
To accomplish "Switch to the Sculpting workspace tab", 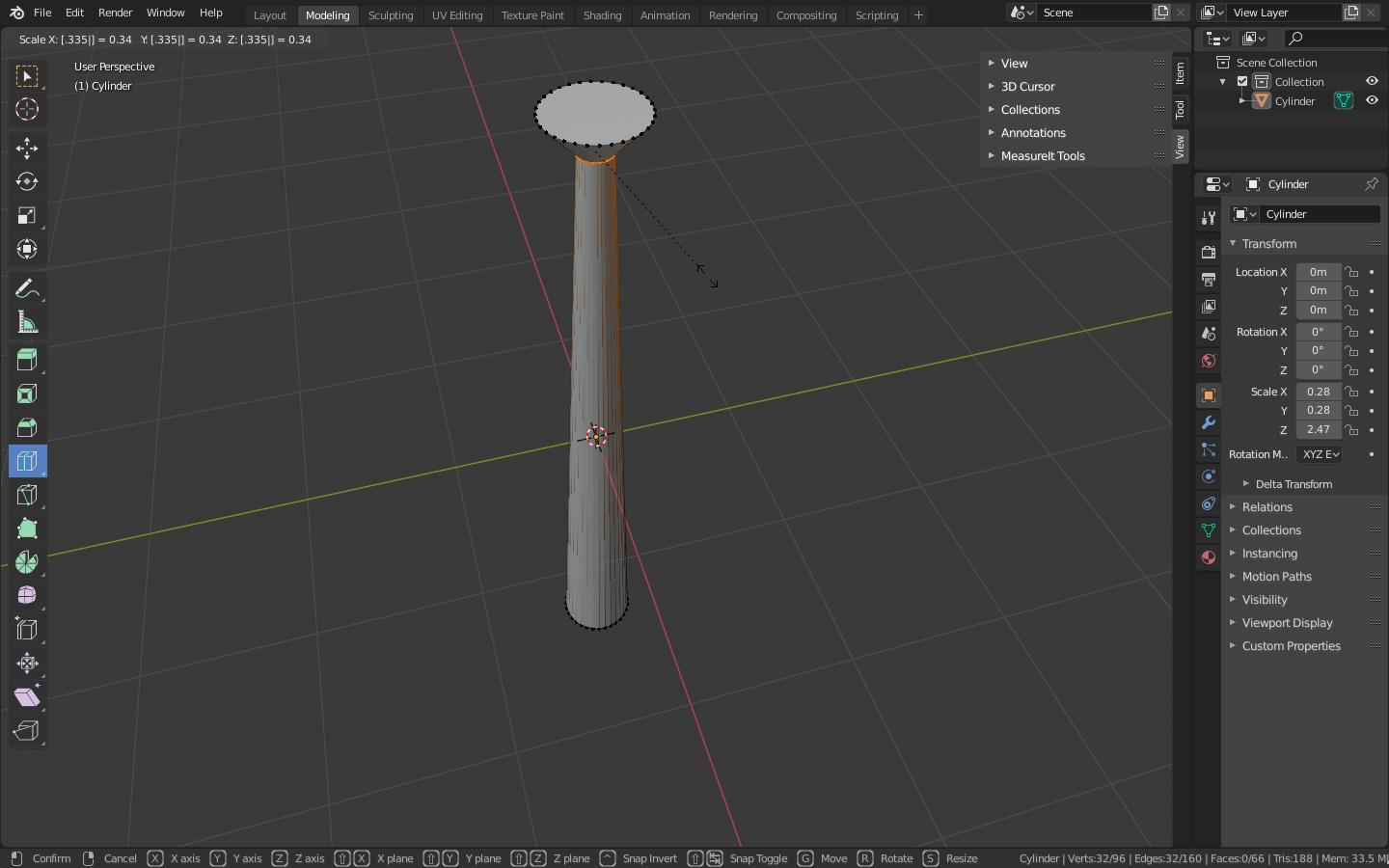I will [391, 14].
